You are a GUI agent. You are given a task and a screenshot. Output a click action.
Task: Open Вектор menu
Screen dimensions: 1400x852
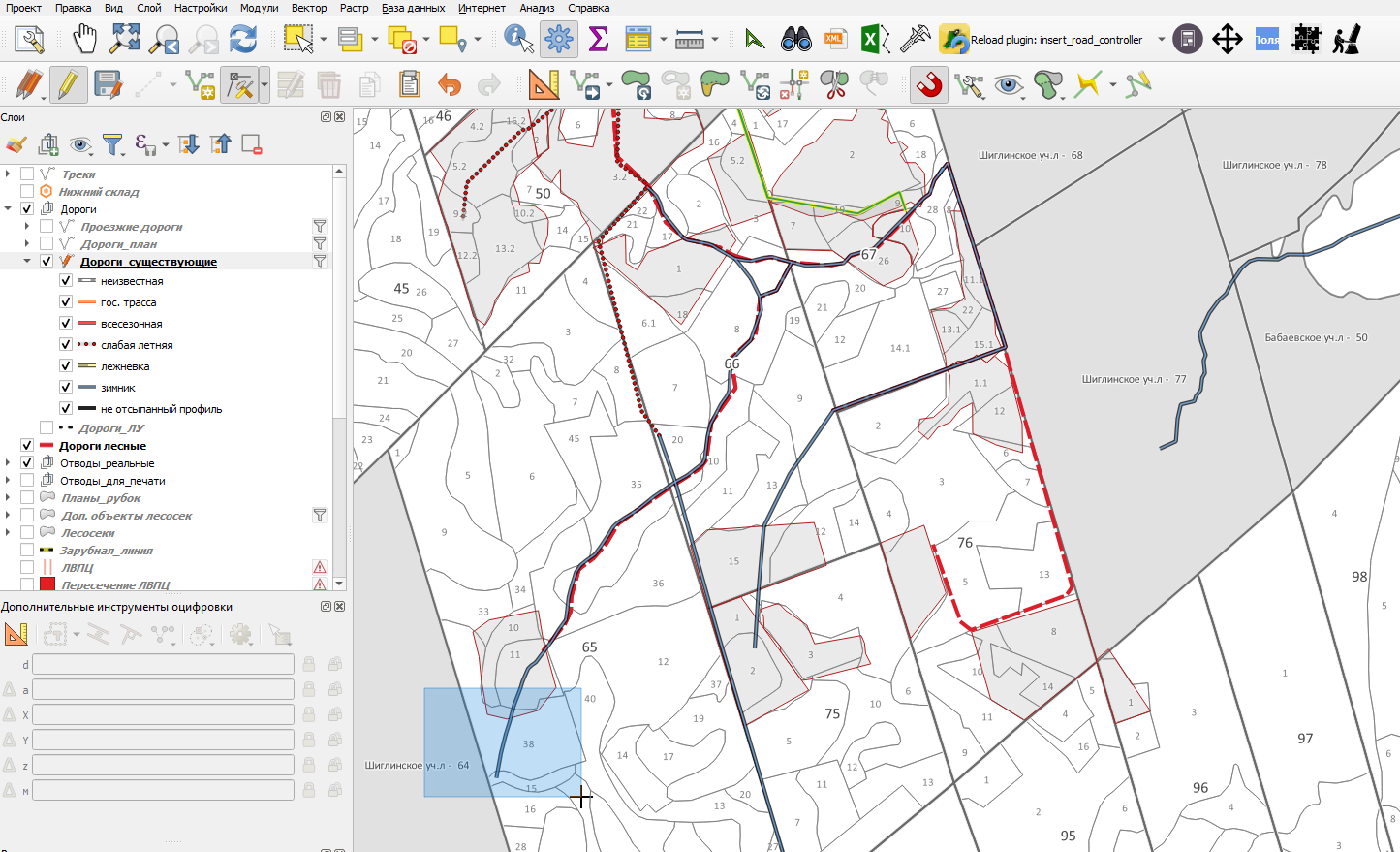point(309,8)
